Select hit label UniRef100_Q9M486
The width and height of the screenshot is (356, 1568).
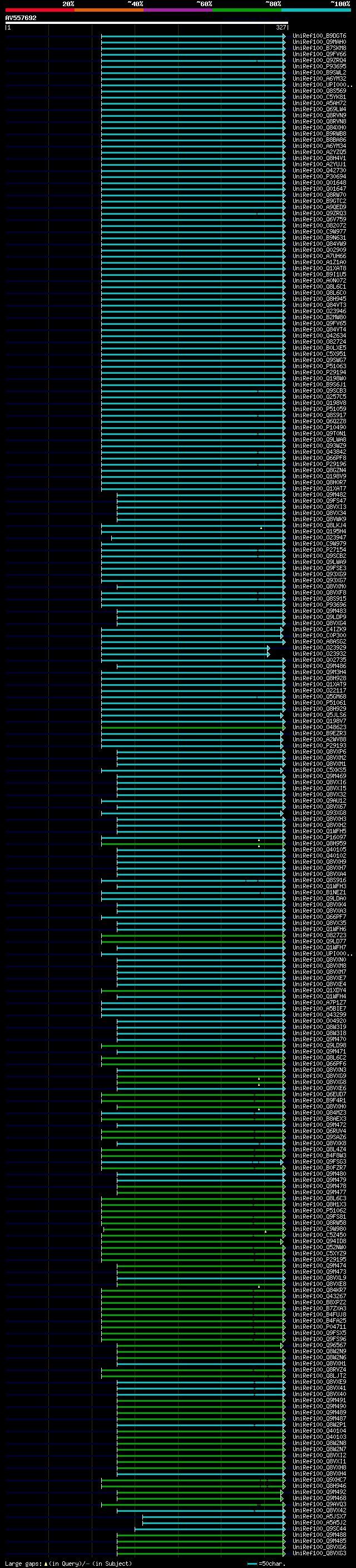tap(319, 666)
